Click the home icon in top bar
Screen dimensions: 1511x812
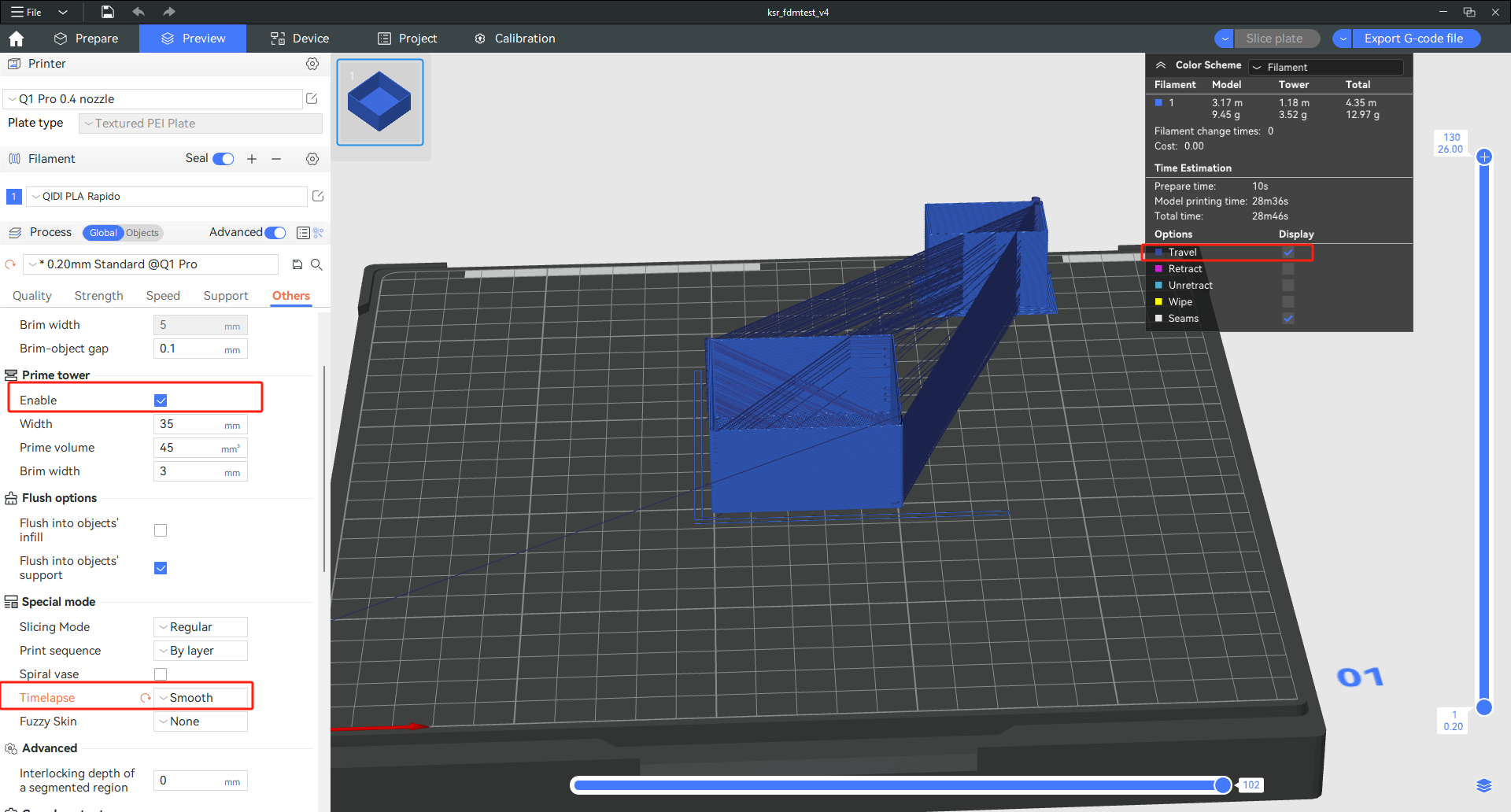tap(16, 39)
